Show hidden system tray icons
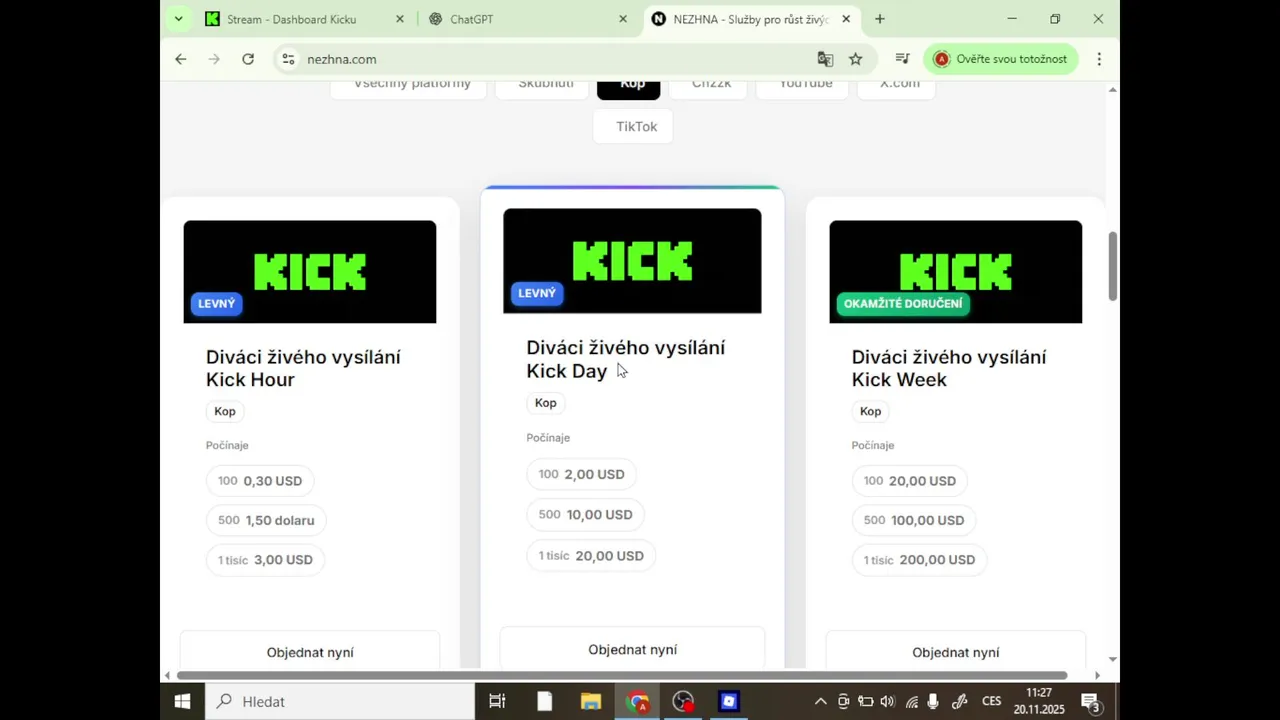Viewport: 1280px width, 720px height. click(x=820, y=701)
